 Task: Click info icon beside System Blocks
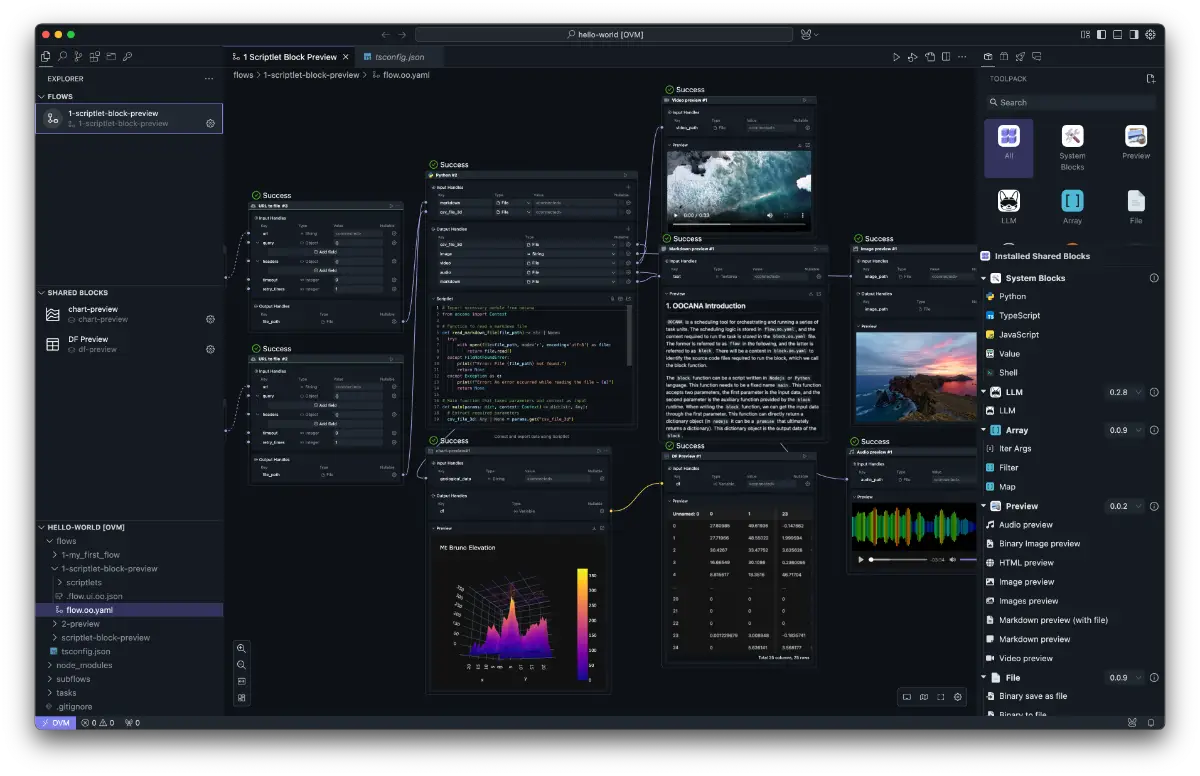(x=1154, y=278)
